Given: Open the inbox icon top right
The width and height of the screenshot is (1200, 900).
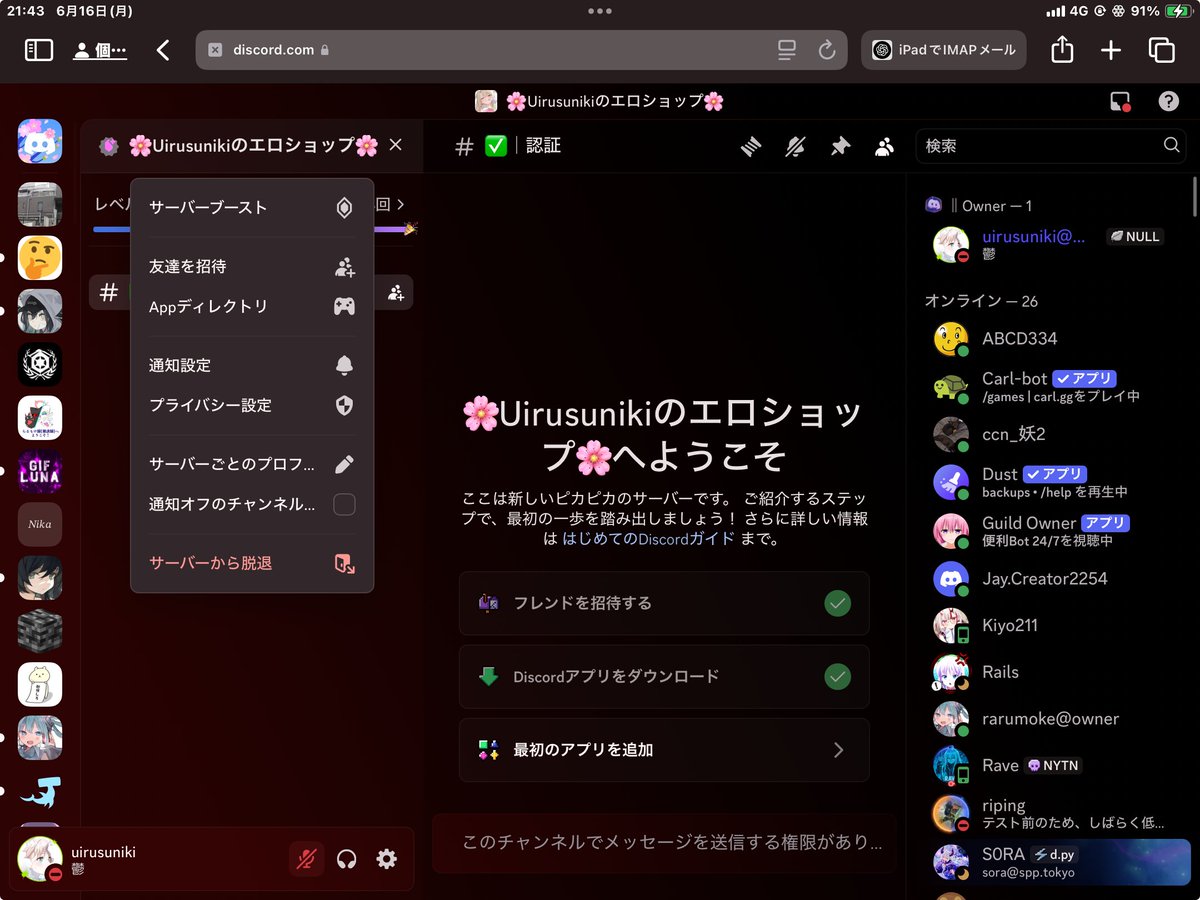Looking at the screenshot, I should pyautogui.click(x=1120, y=101).
